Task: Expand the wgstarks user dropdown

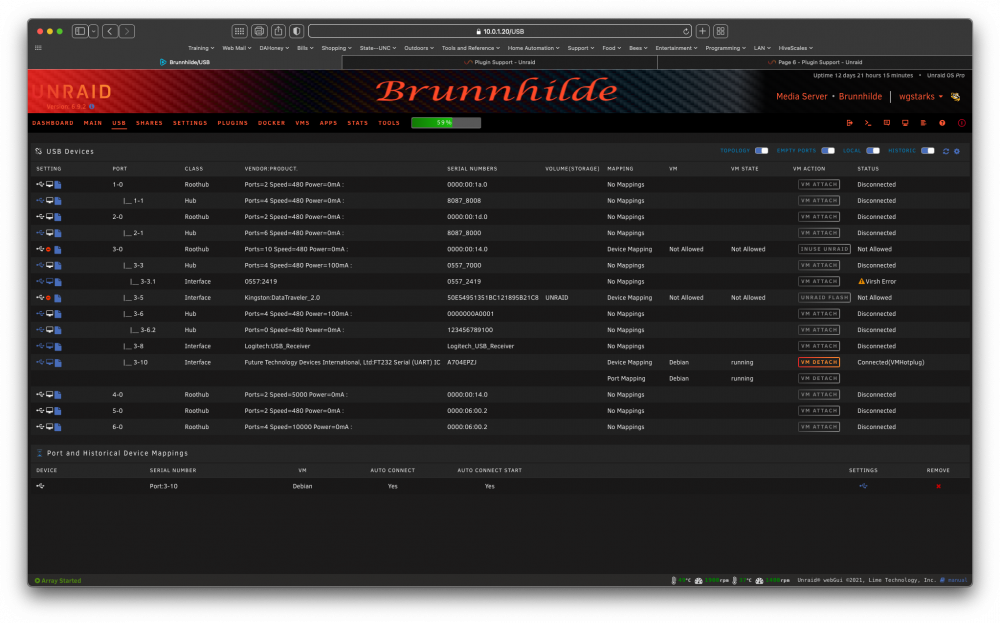Action: click(x=920, y=96)
